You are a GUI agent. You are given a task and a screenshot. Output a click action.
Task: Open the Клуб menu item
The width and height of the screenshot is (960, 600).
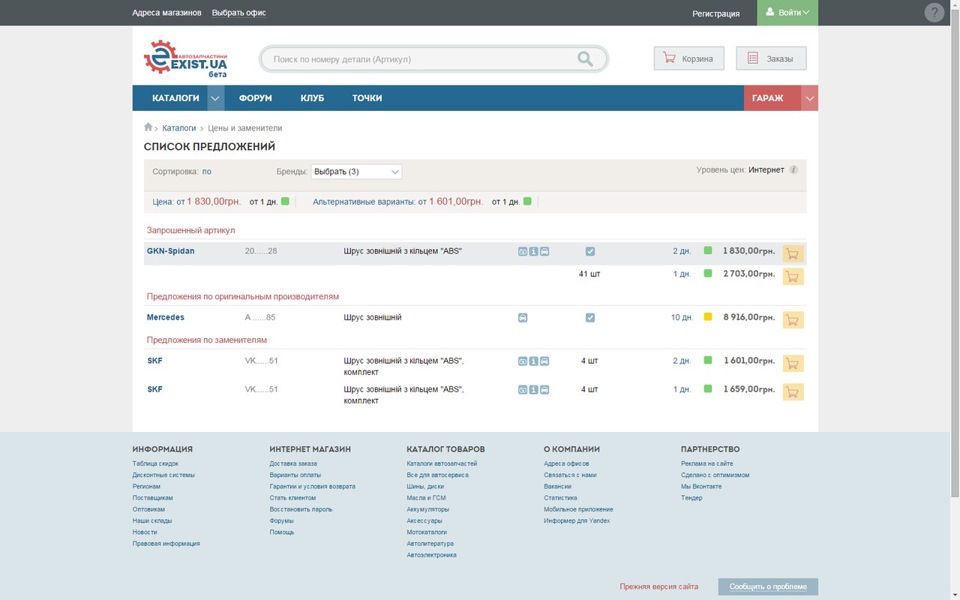[312, 98]
